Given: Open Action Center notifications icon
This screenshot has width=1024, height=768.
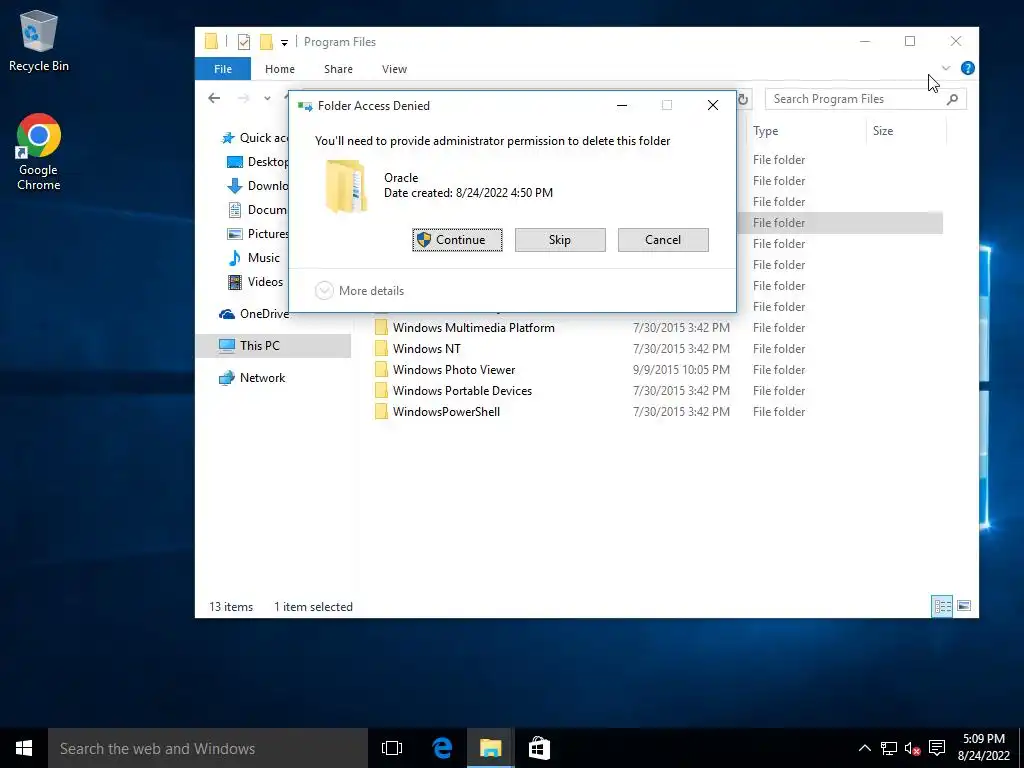Looking at the screenshot, I should click(x=937, y=748).
